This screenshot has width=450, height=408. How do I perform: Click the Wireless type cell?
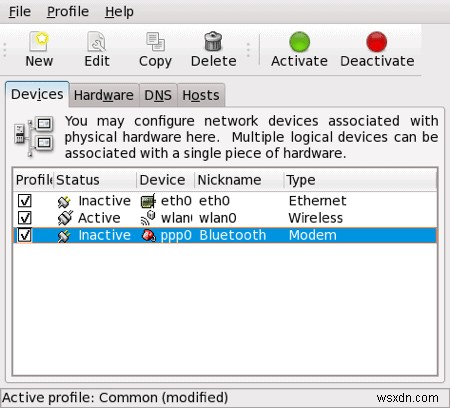[315, 218]
